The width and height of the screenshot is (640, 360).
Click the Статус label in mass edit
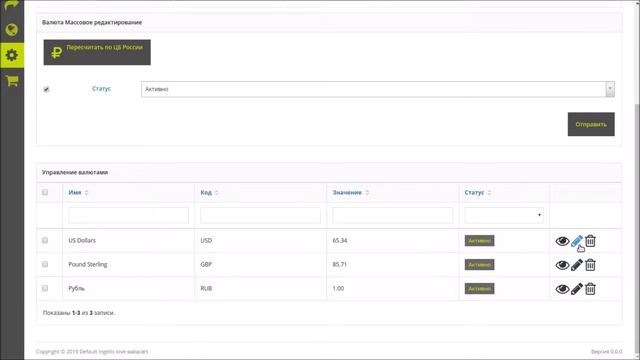pyautogui.click(x=101, y=89)
